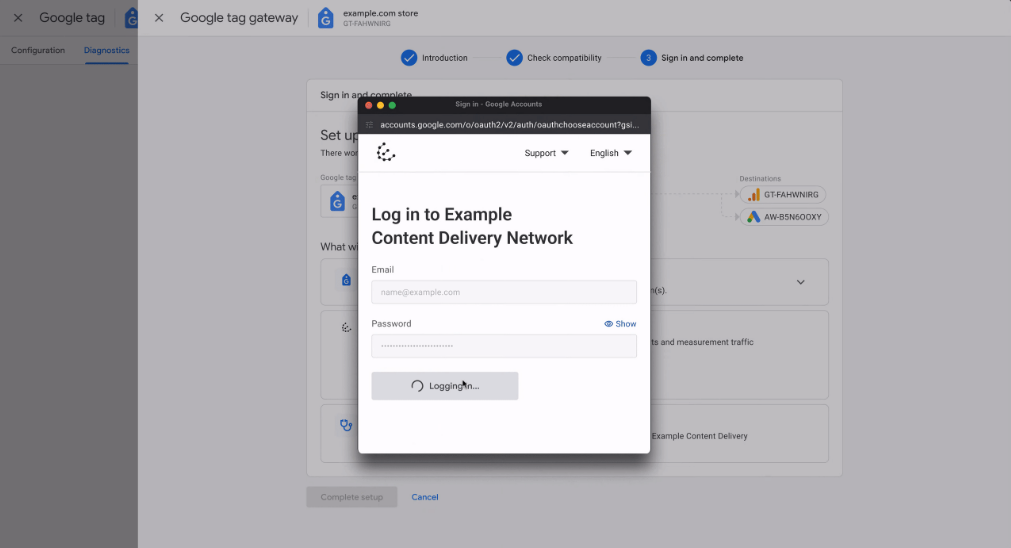Open the Configuration tab
The image size is (1011, 548).
tap(38, 50)
